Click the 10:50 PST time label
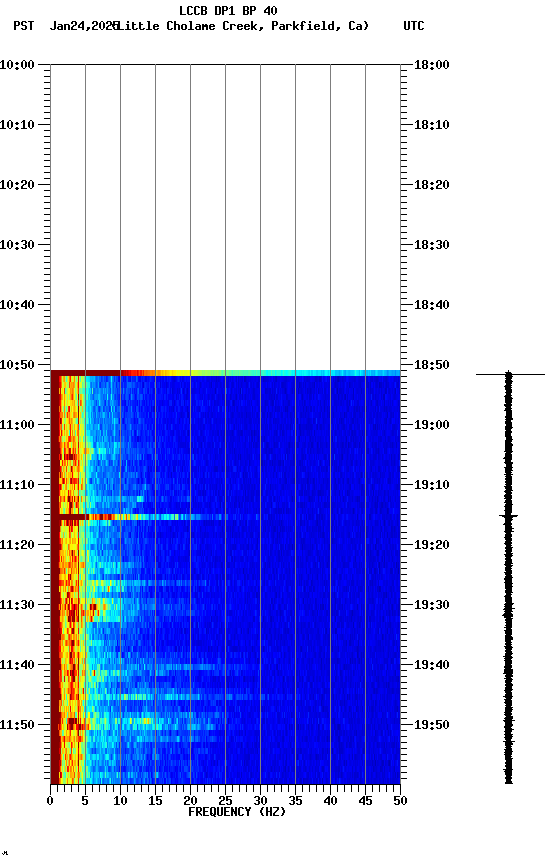The height and width of the screenshot is (864, 552). point(17,365)
